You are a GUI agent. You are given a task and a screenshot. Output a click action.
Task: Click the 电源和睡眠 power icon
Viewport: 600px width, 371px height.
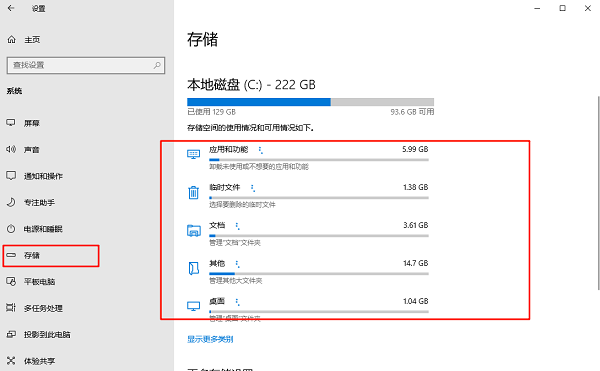(x=11, y=229)
